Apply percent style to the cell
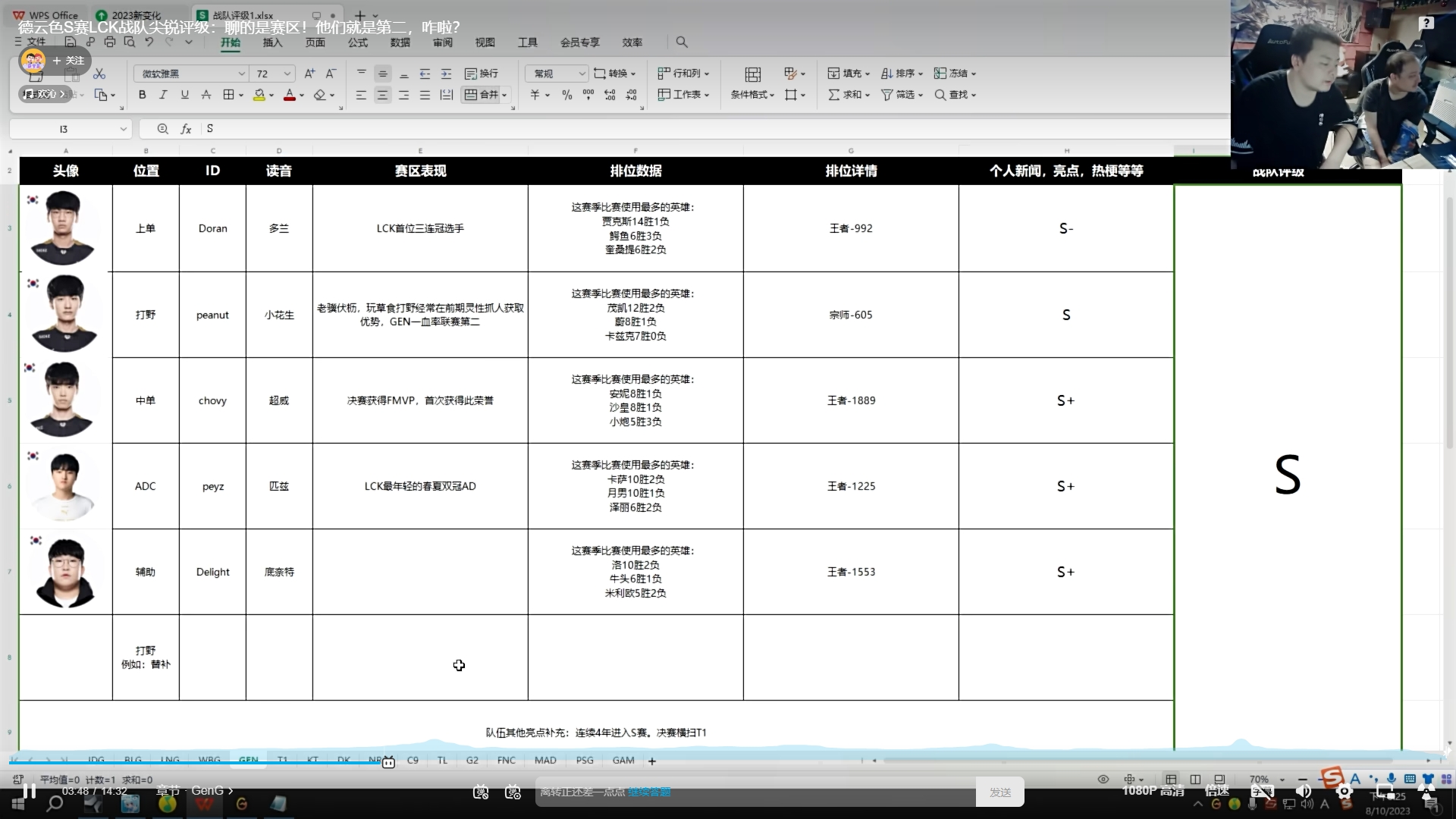 [x=566, y=95]
